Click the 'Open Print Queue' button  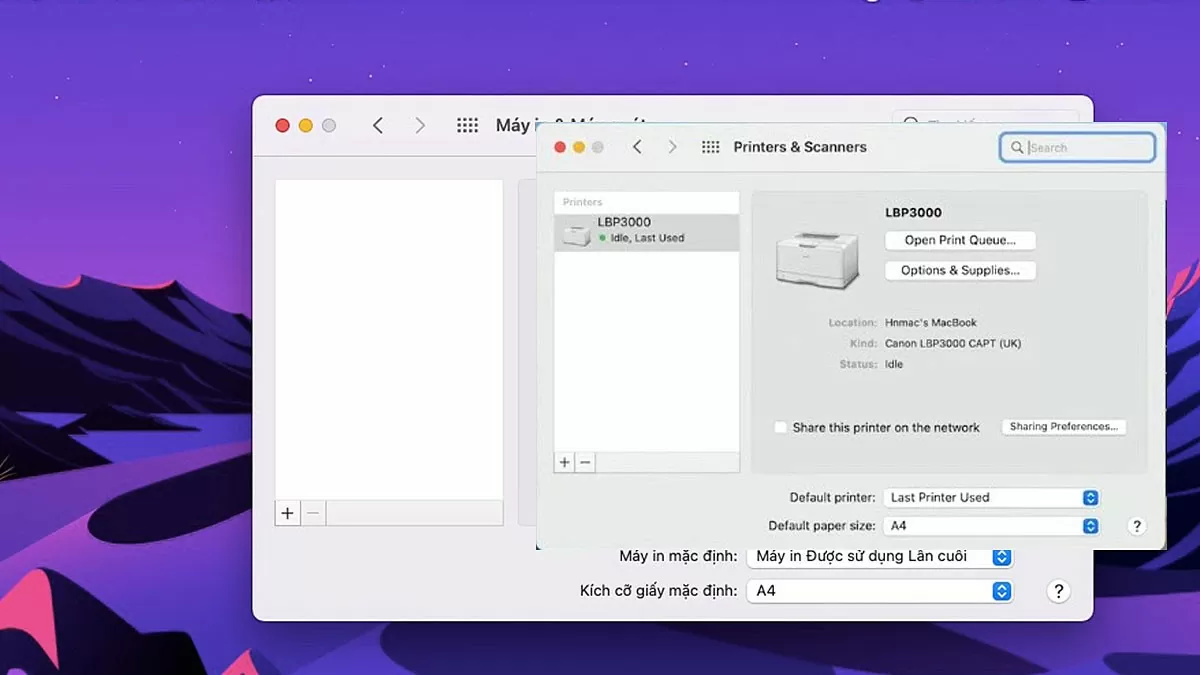click(x=959, y=240)
